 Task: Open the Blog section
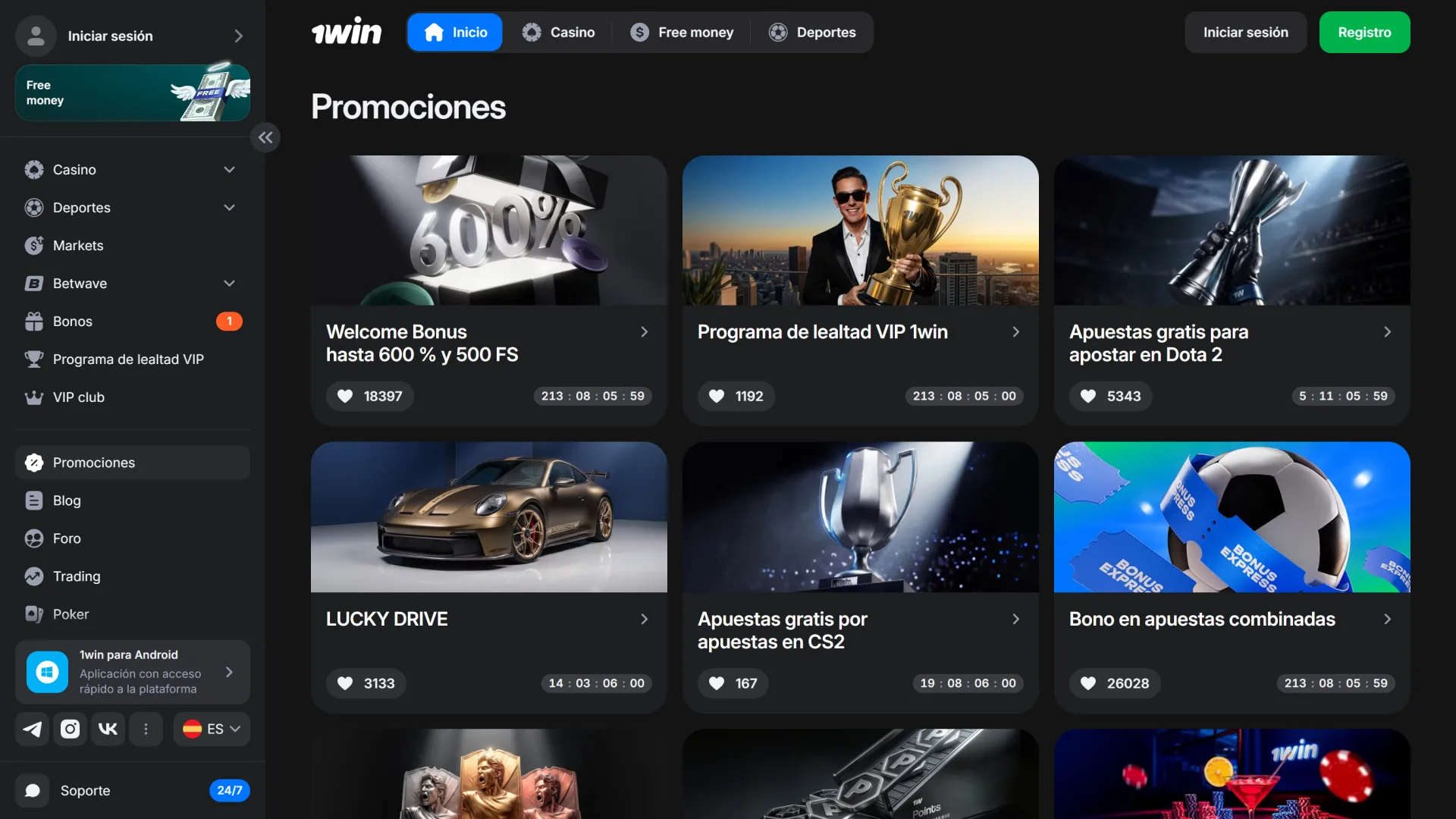pos(133,500)
